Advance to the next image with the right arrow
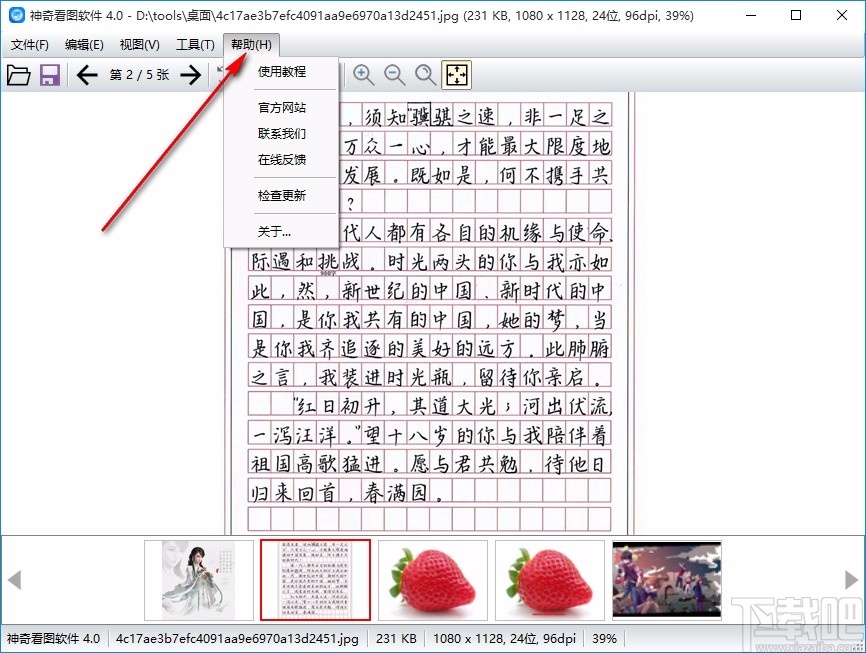 click(x=191, y=74)
